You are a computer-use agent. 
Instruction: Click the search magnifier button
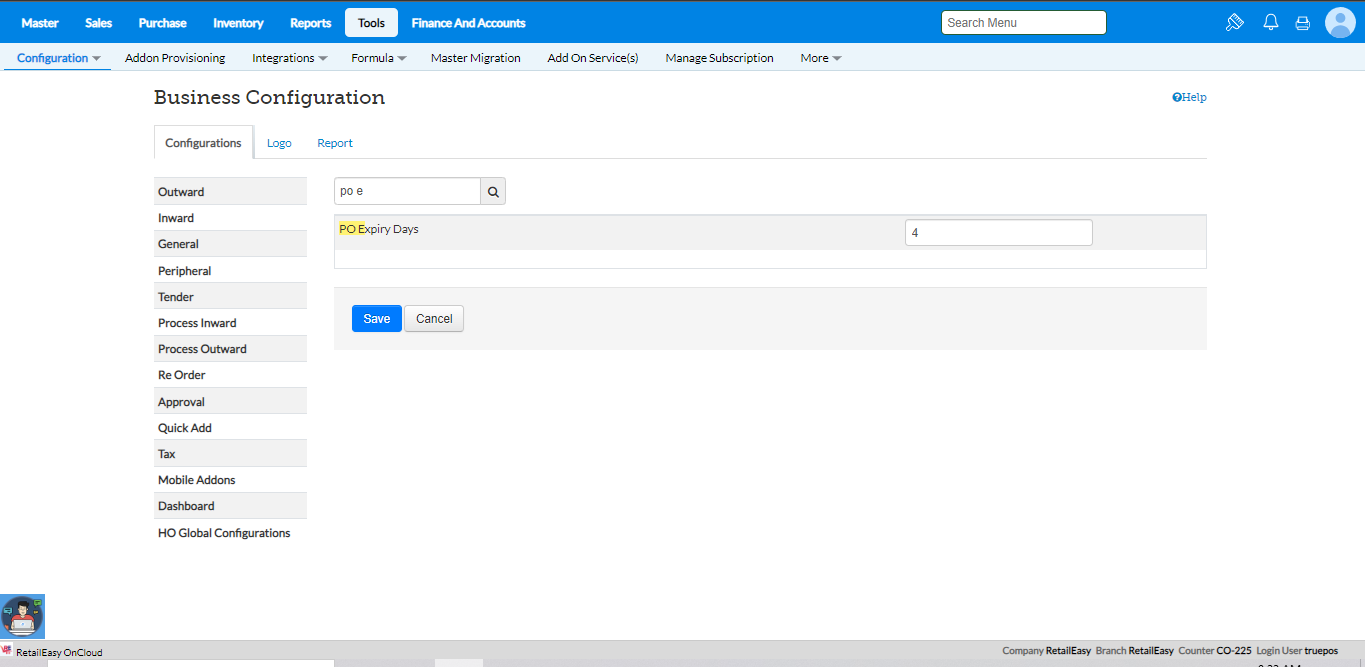click(493, 191)
